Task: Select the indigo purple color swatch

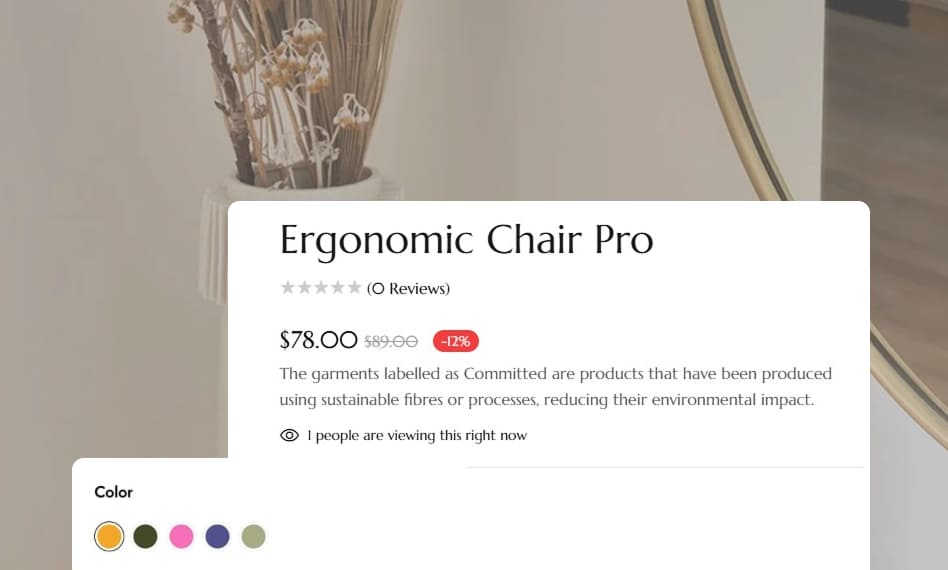Action: pos(217,536)
